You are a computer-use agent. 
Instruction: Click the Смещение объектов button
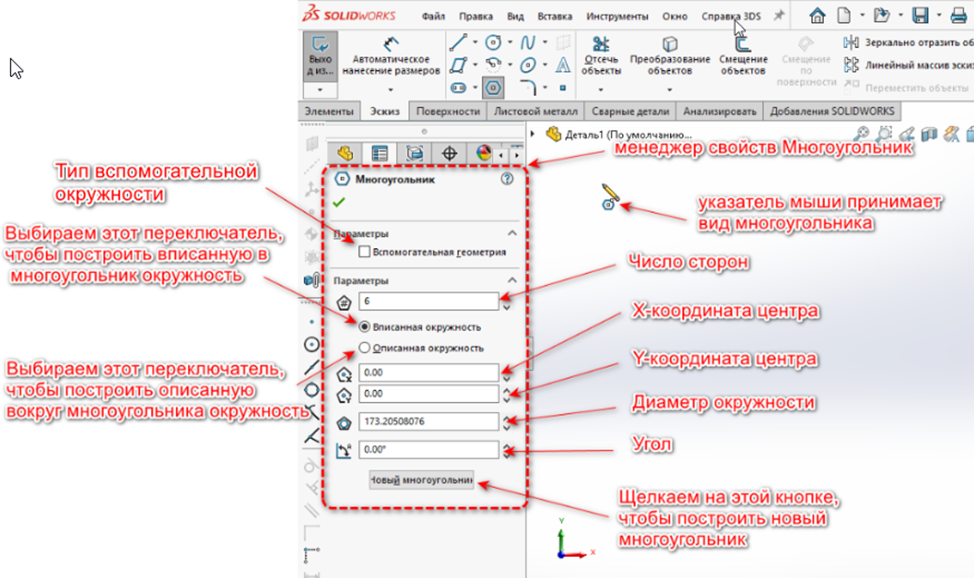(743, 56)
